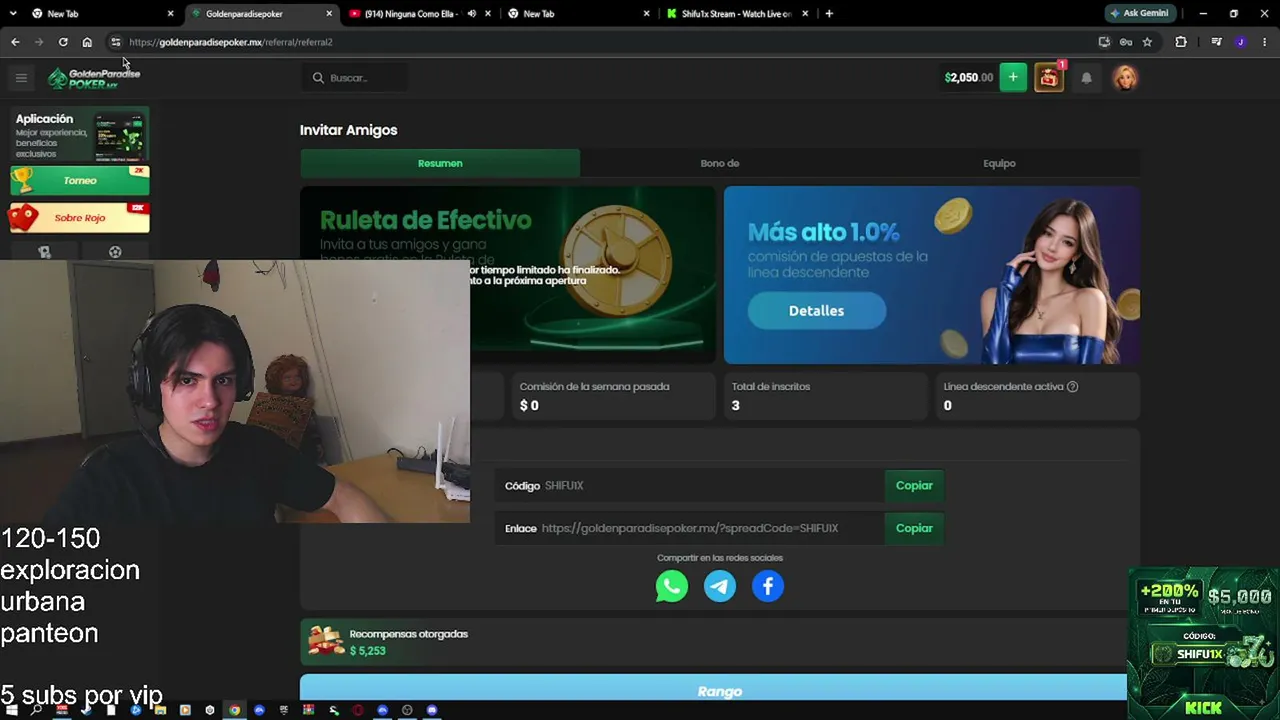Open the Chrome profile button

click(x=1240, y=42)
